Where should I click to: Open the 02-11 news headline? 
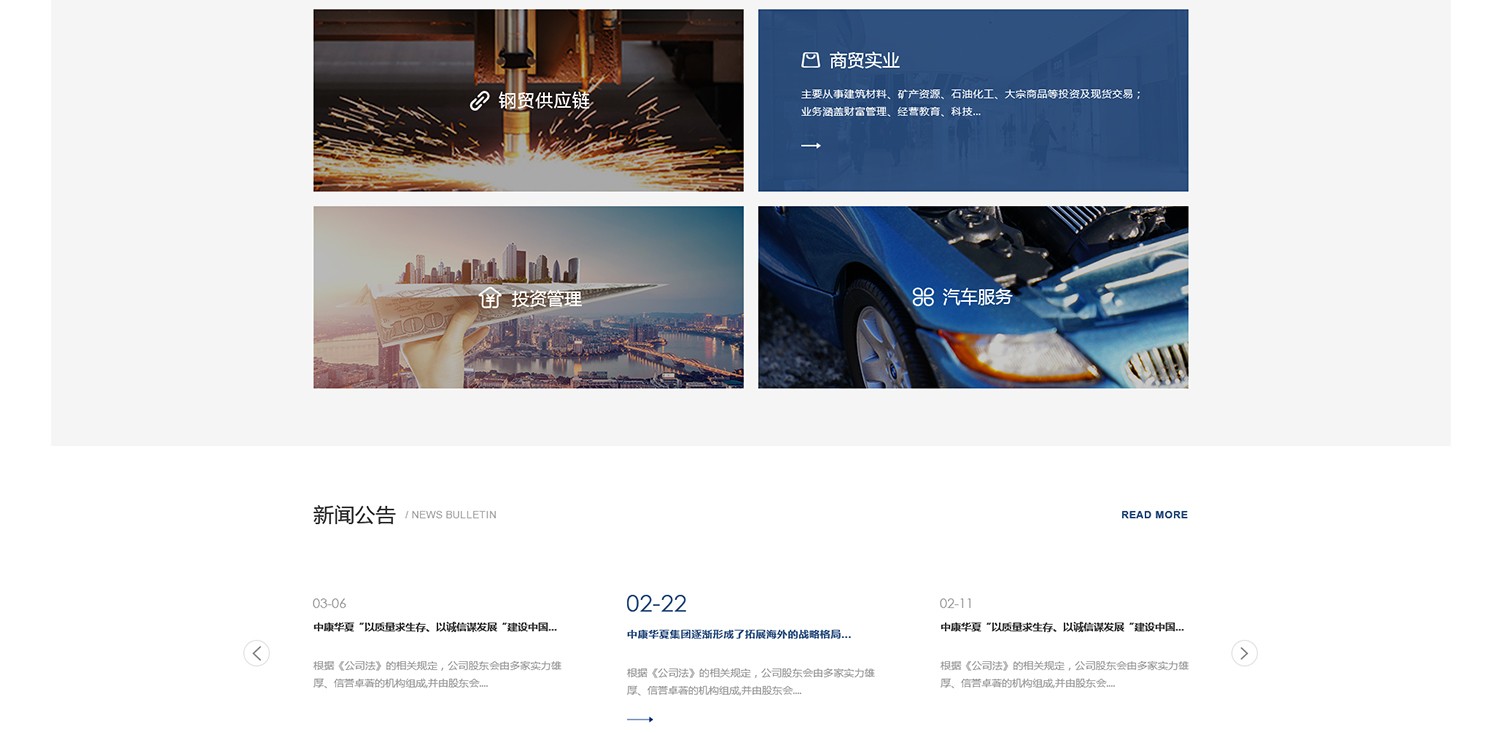(1062, 628)
